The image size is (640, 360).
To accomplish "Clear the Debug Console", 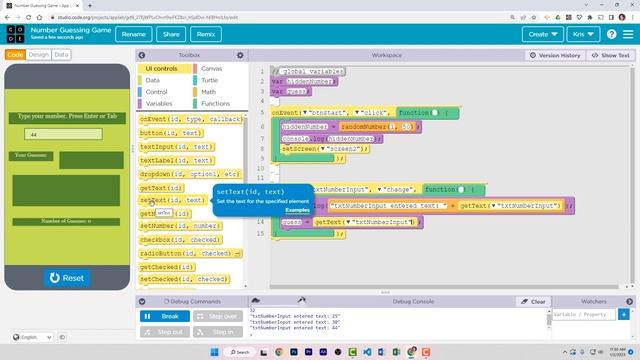I will (533, 302).
